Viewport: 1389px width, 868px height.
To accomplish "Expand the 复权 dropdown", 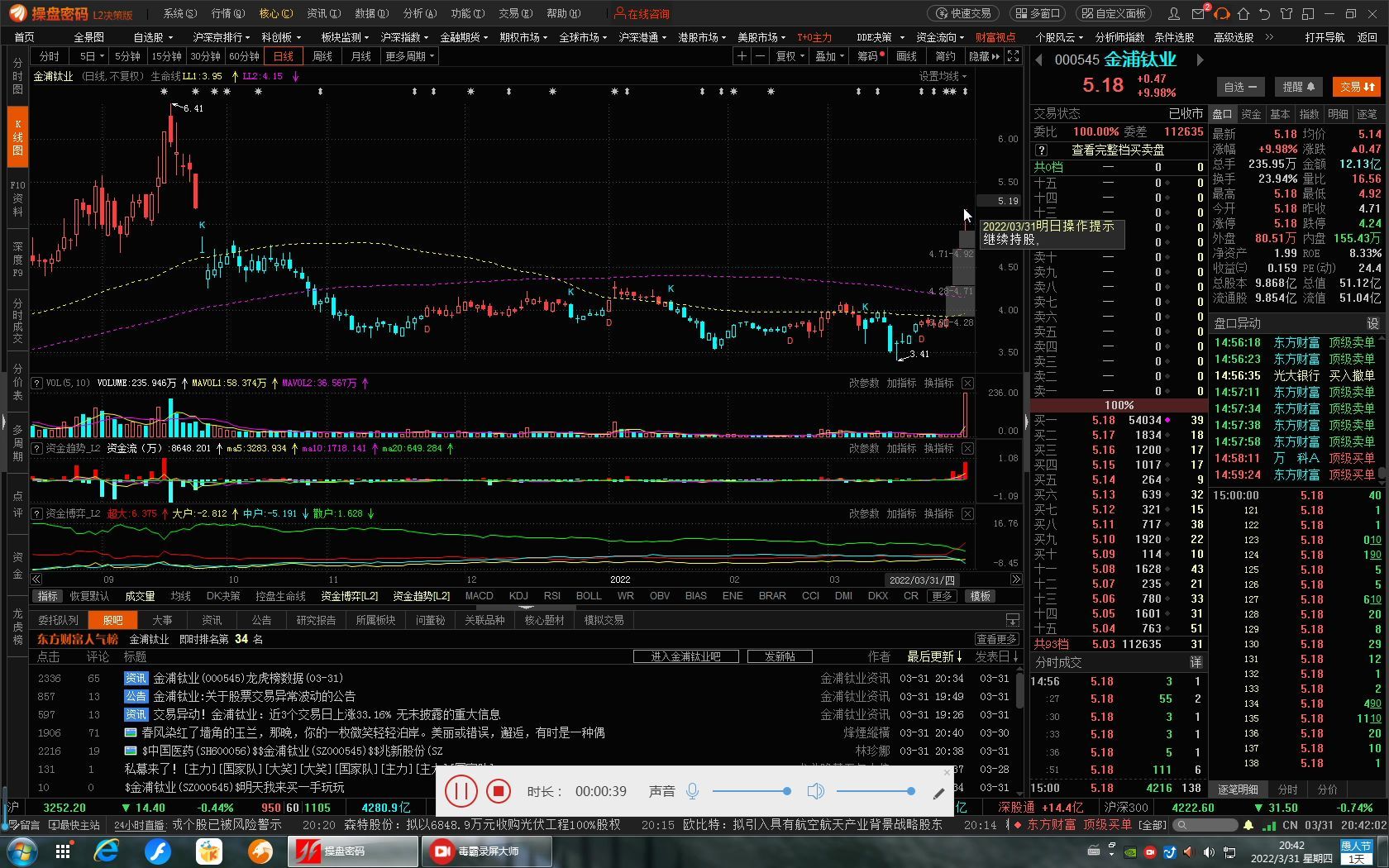I will [x=790, y=56].
